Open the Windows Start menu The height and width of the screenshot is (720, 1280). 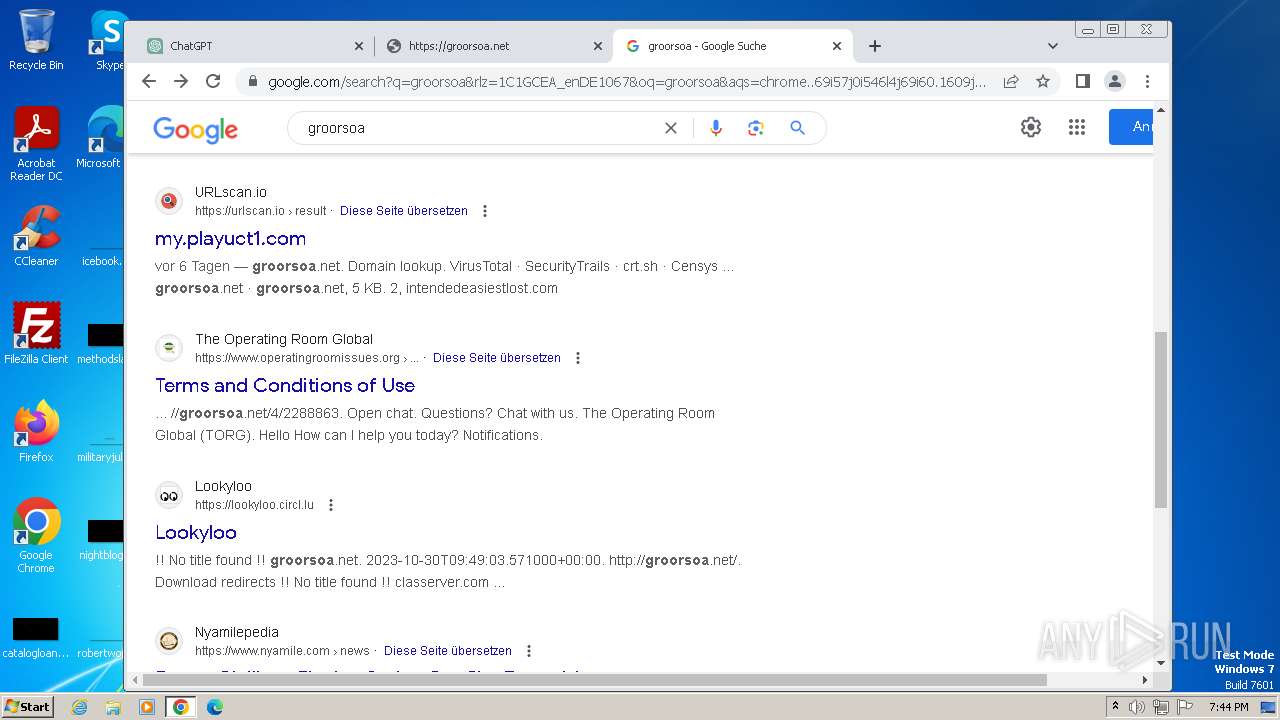point(27,706)
